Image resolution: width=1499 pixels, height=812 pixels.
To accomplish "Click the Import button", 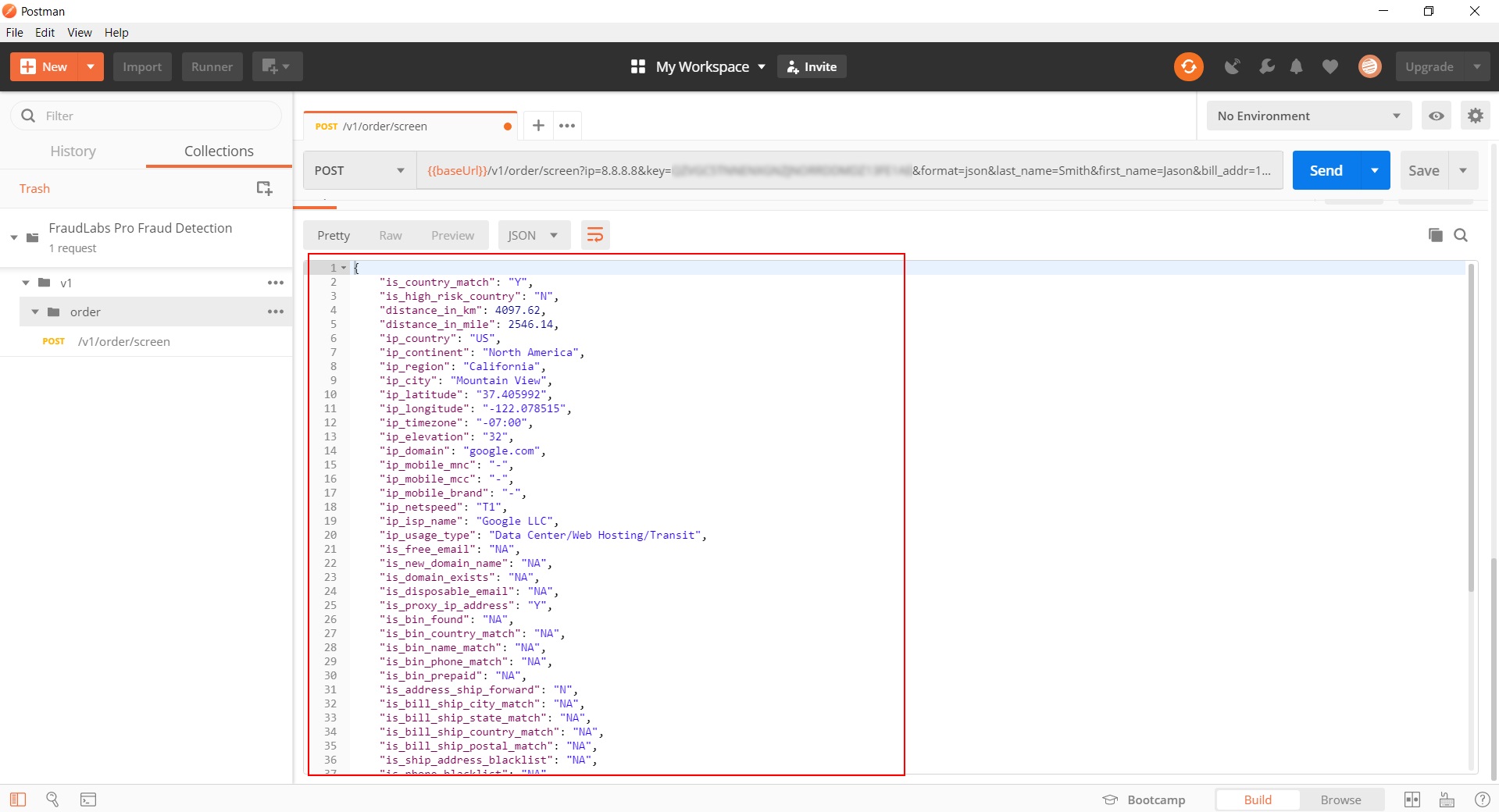I will point(142,66).
